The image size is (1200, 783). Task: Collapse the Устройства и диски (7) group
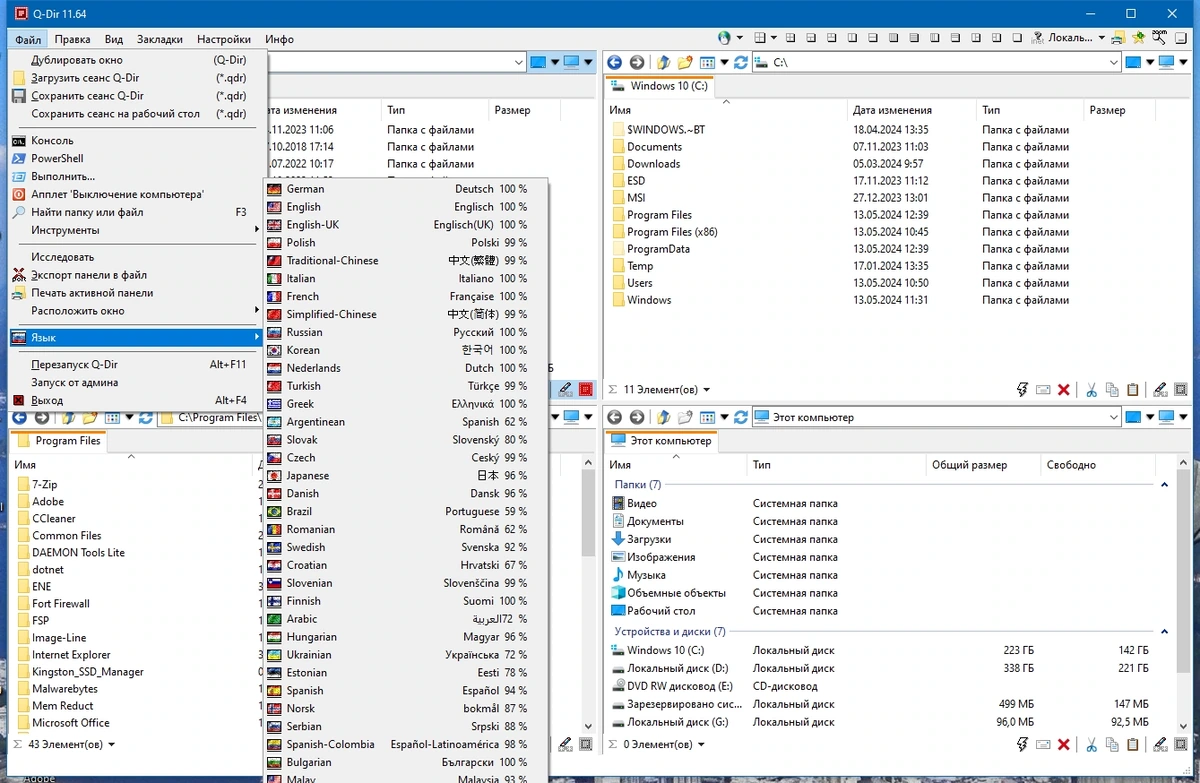(x=1164, y=632)
